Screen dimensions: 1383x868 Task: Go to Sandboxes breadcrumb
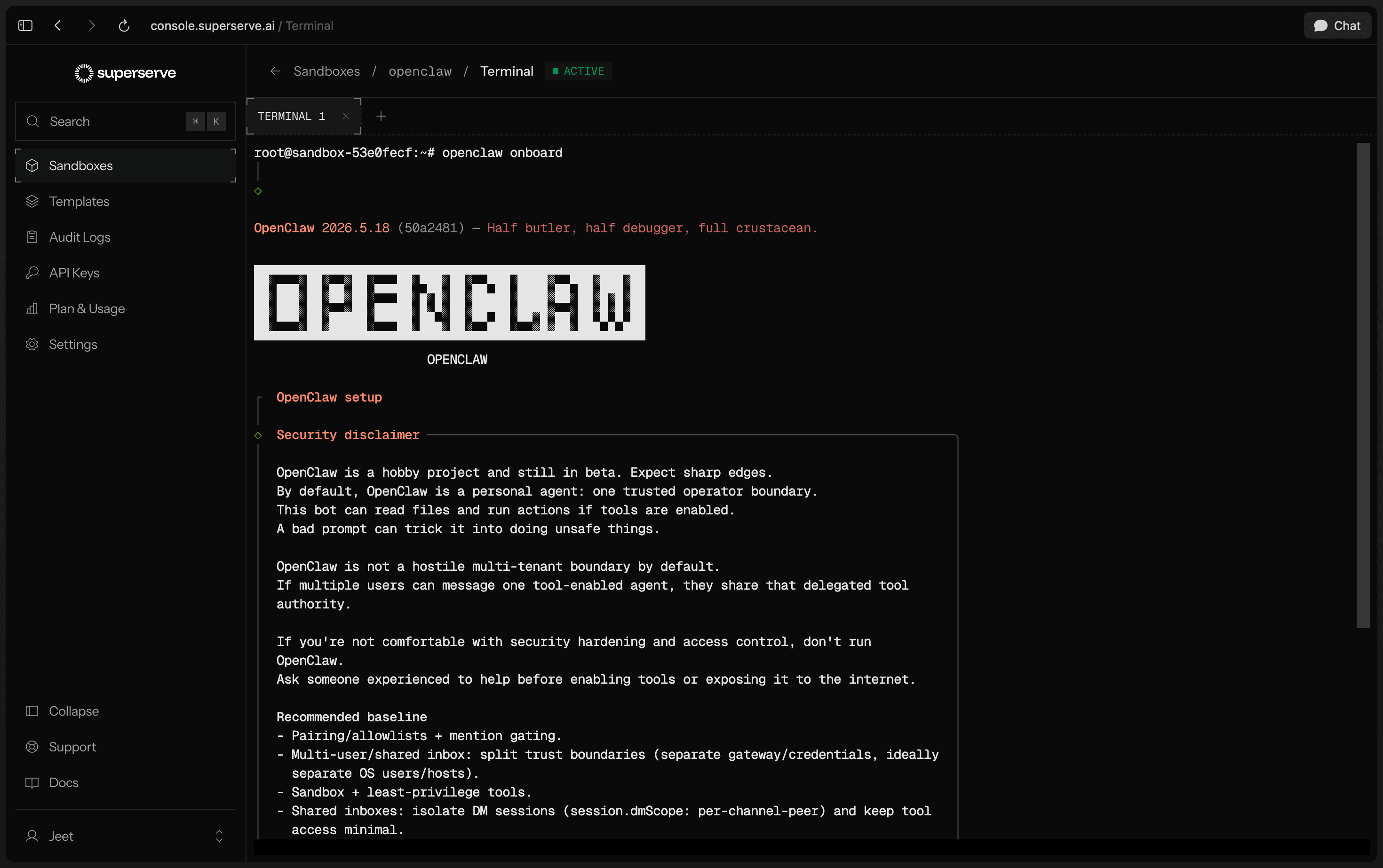327,71
